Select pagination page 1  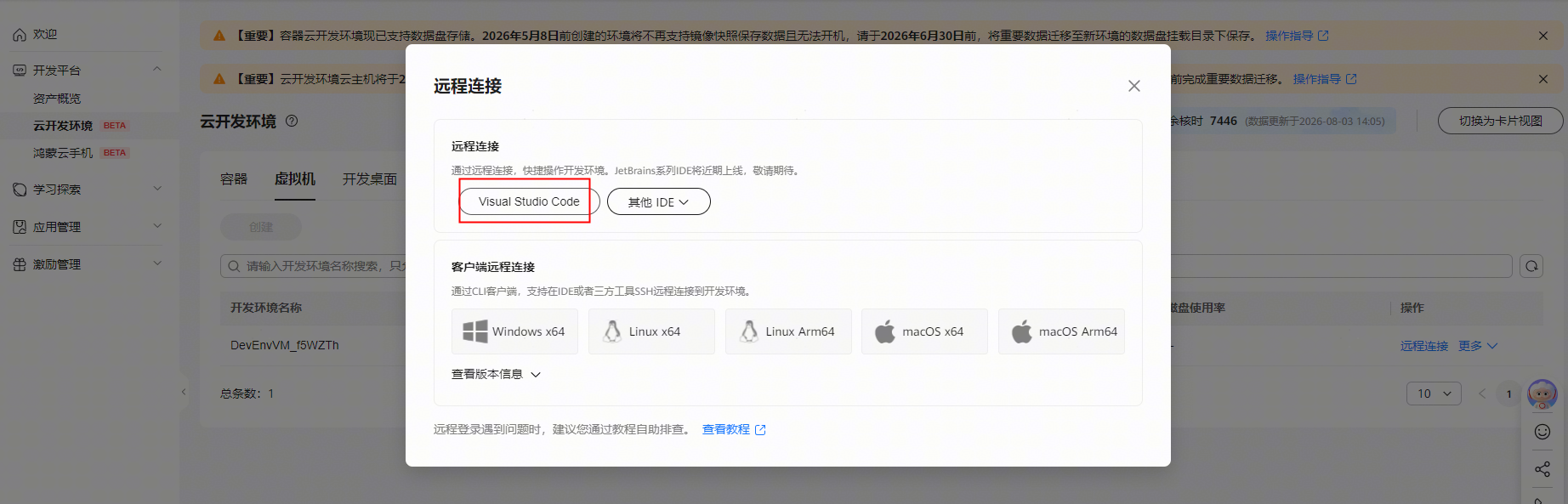tap(1509, 394)
